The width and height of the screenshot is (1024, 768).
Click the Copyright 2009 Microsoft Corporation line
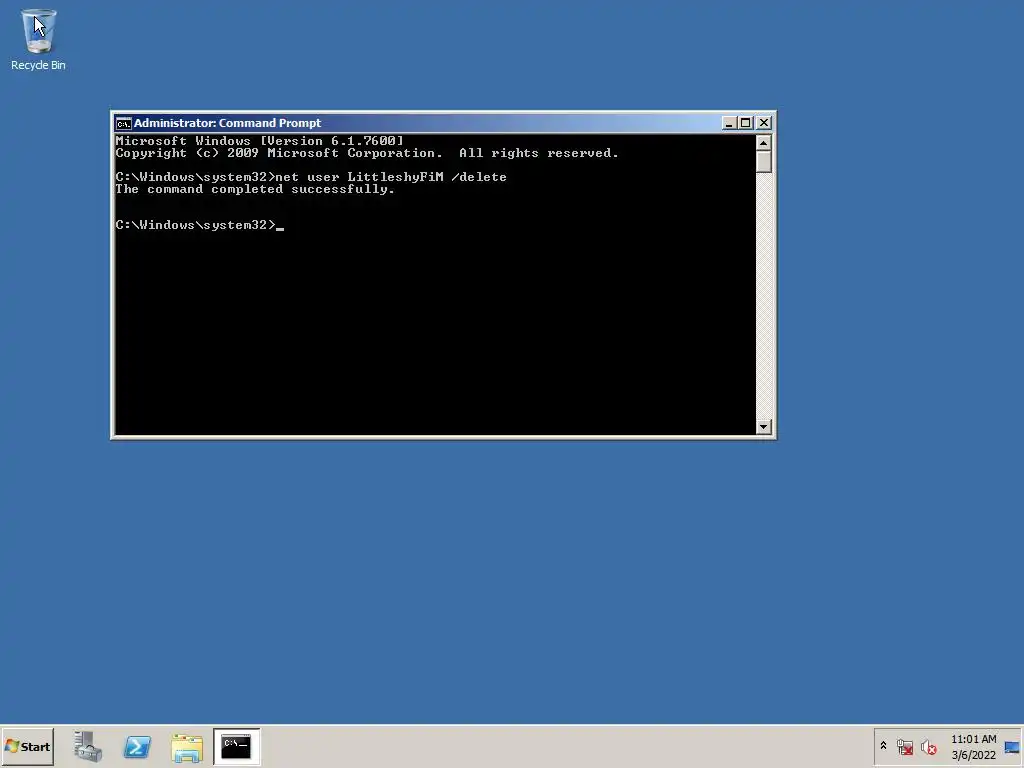(x=366, y=153)
